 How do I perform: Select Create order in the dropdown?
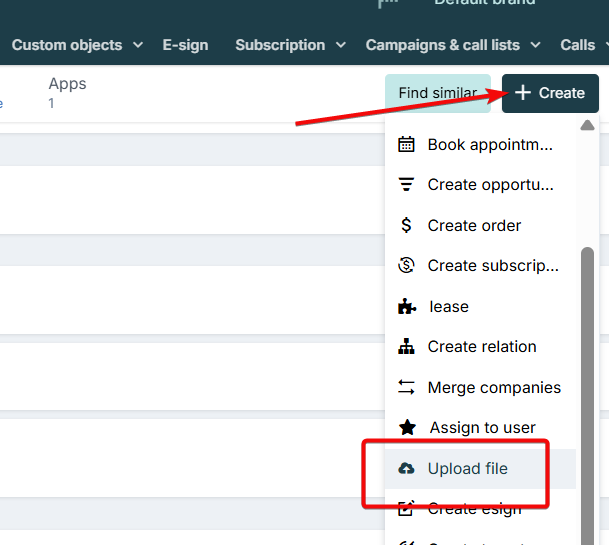click(x=480, y=225)
